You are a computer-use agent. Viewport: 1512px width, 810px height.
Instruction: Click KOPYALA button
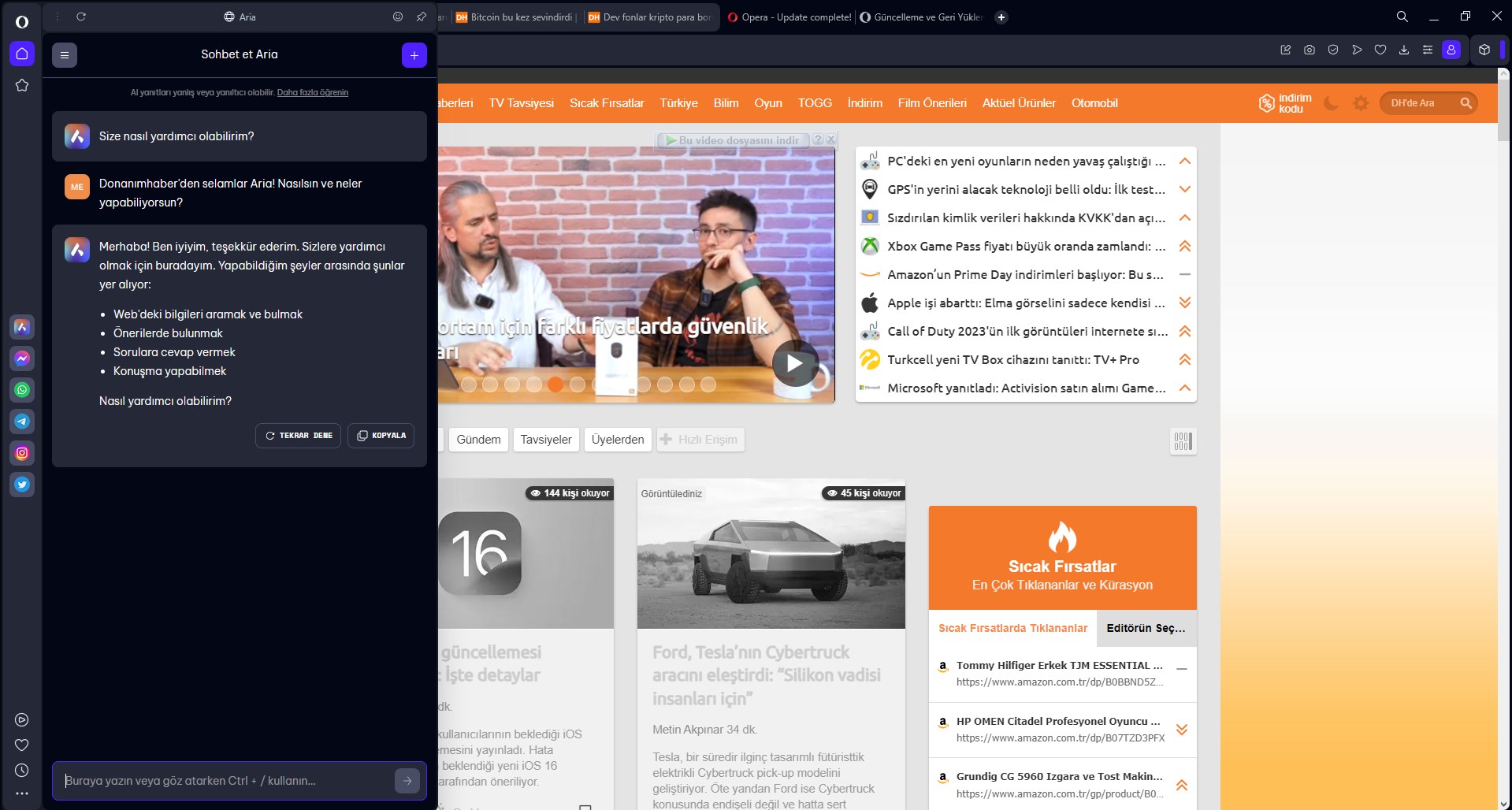381,436
